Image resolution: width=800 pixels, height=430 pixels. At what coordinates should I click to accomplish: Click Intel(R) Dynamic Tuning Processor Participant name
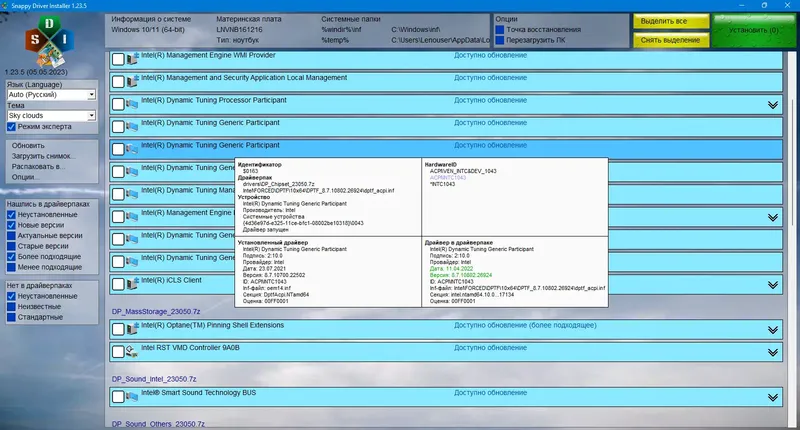point(214,100)
